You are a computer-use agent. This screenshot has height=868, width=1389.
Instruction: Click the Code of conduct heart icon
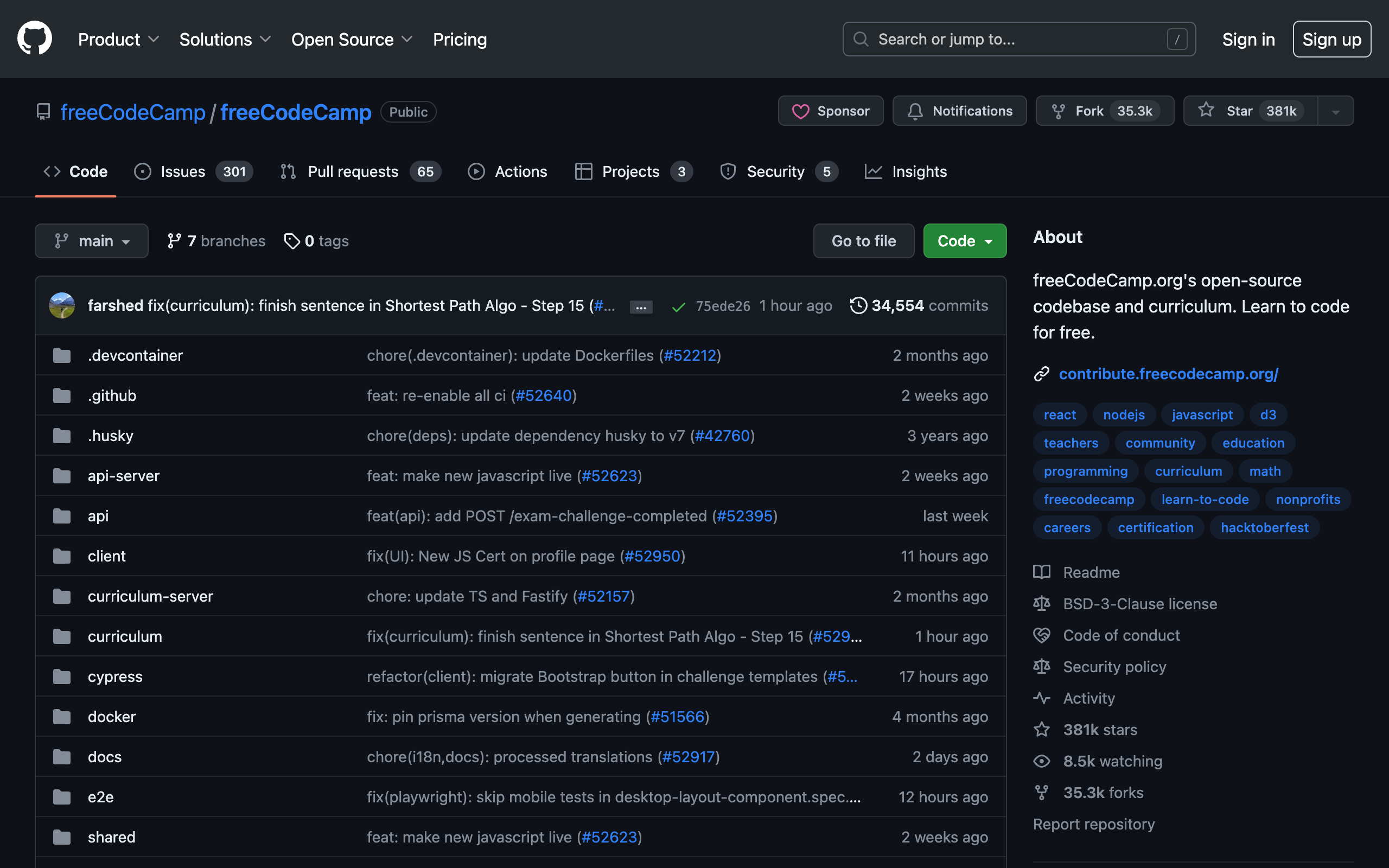point(1042,635)
